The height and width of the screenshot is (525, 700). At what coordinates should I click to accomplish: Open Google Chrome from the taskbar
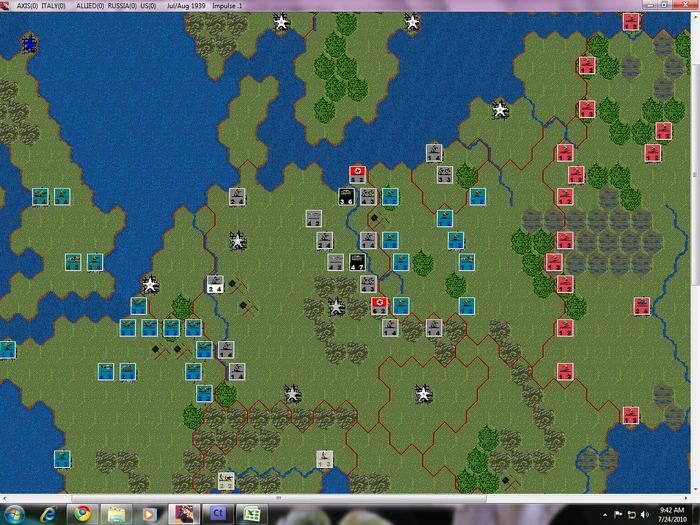click(x=83, y=514)
